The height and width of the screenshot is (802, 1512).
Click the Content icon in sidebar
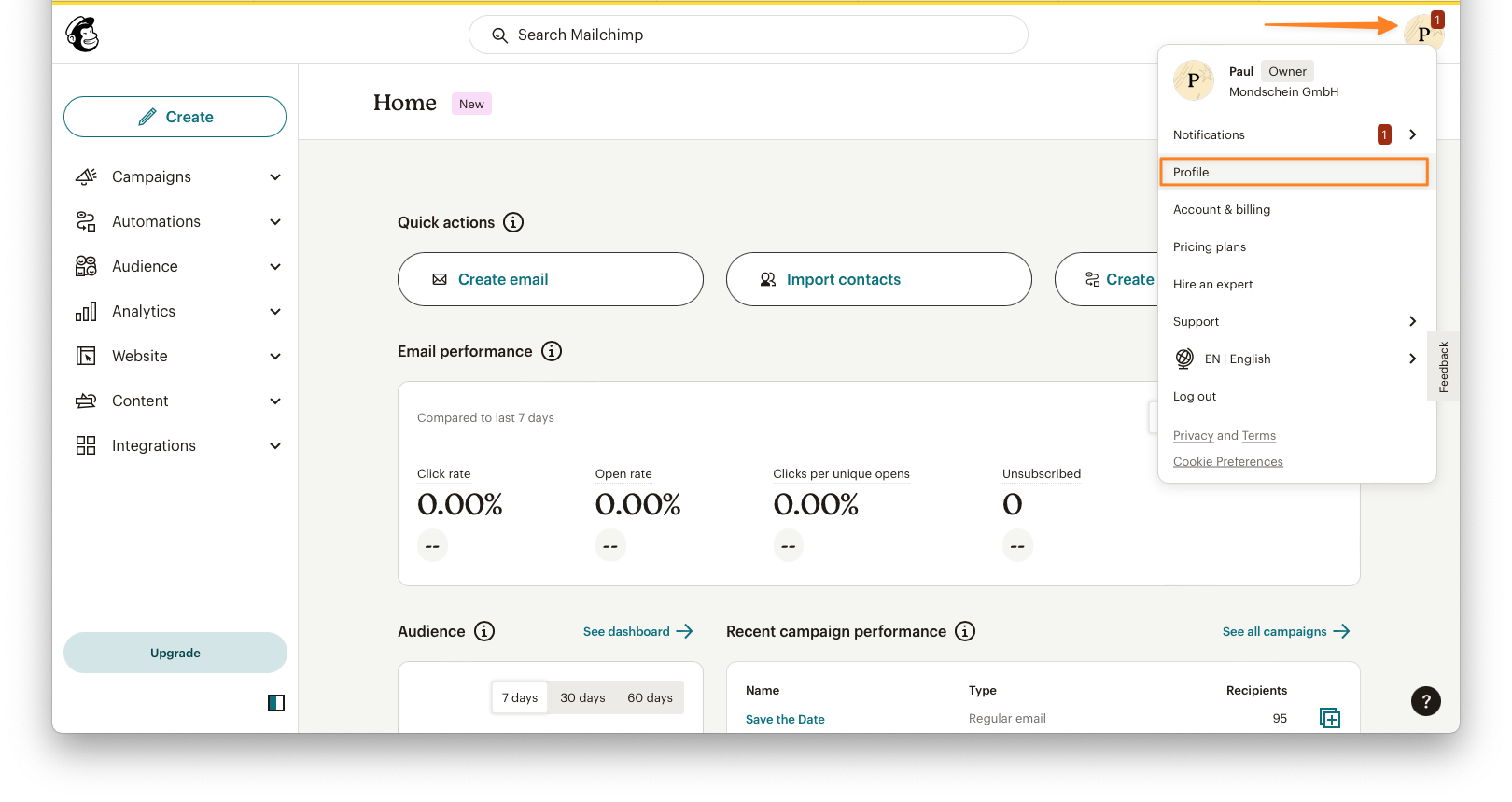[86, 401]
